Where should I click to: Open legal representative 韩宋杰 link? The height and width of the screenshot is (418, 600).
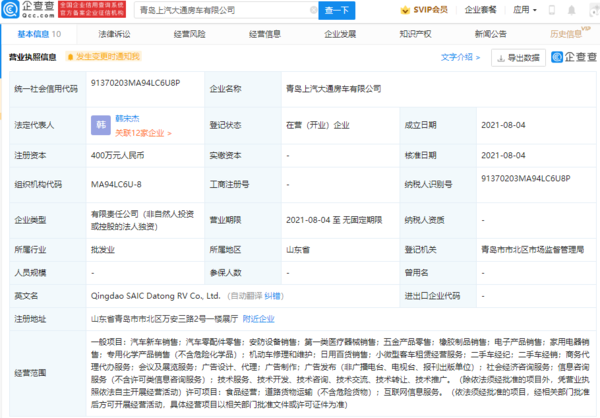pos(127,118)
